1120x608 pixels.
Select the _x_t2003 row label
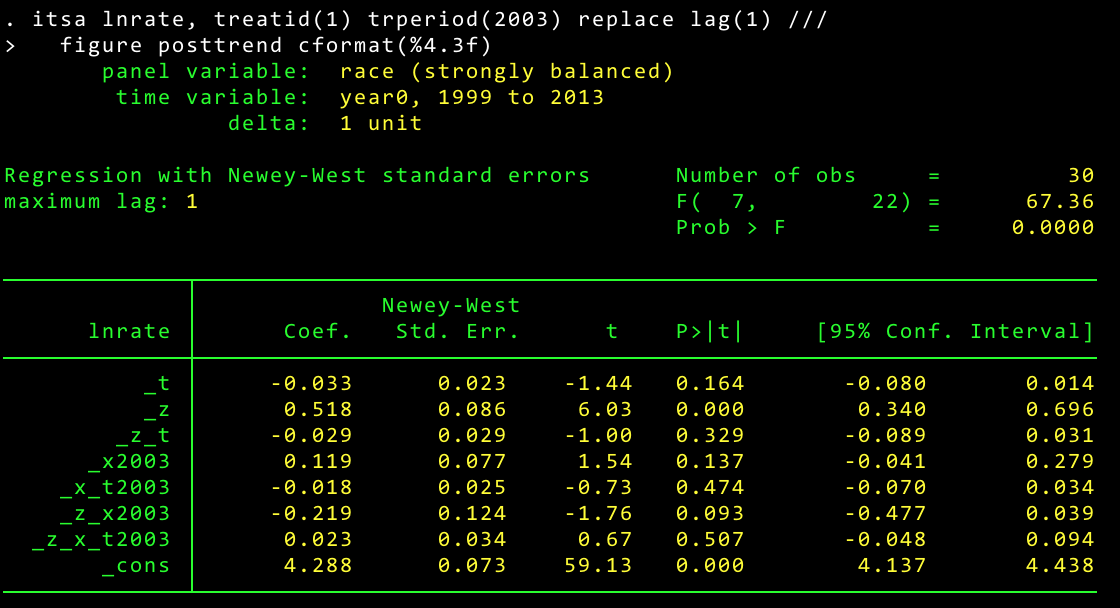point(115,487)
